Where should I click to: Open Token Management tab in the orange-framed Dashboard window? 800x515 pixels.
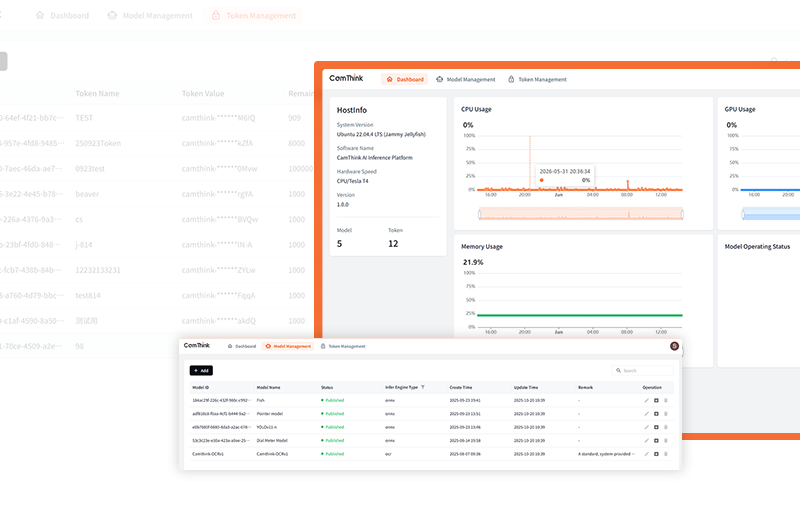(537, 79)
